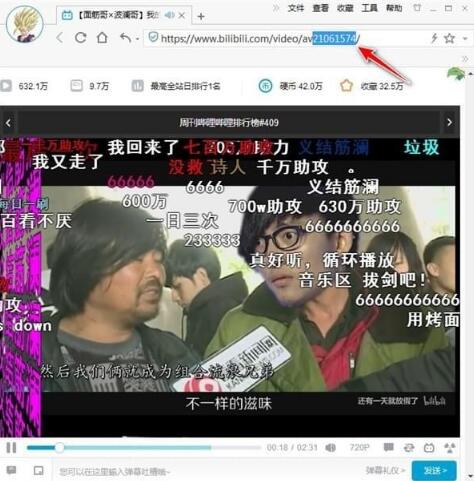Go to the previous playlist video

(x=8, y=123)
